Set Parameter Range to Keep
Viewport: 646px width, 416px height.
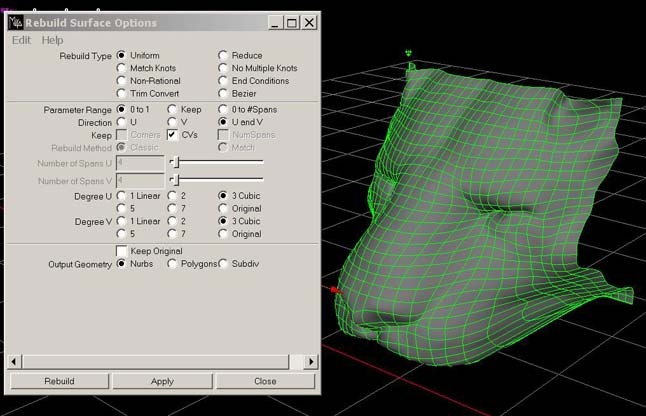[172, 109]
